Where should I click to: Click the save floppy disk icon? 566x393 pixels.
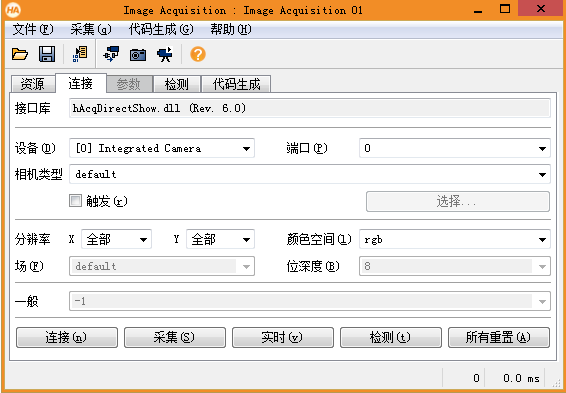[47, 54]
